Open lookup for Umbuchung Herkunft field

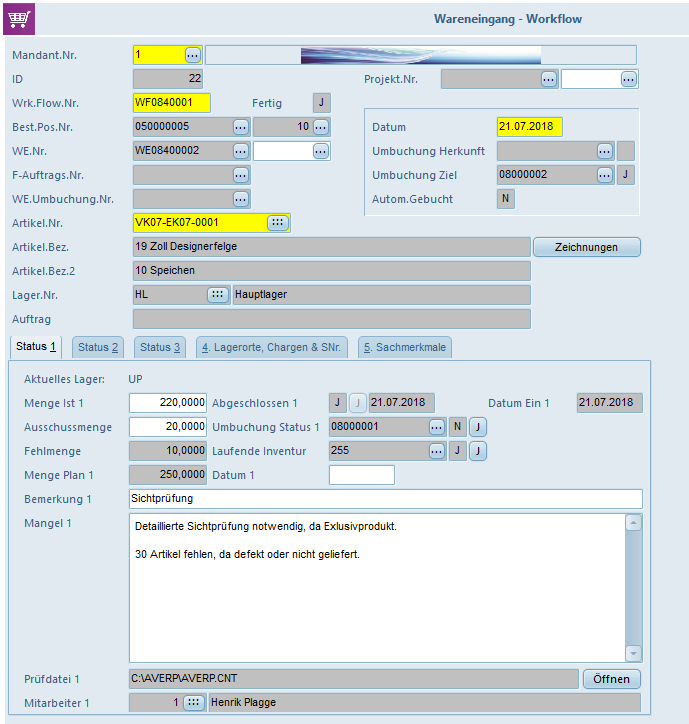point(605,151)
